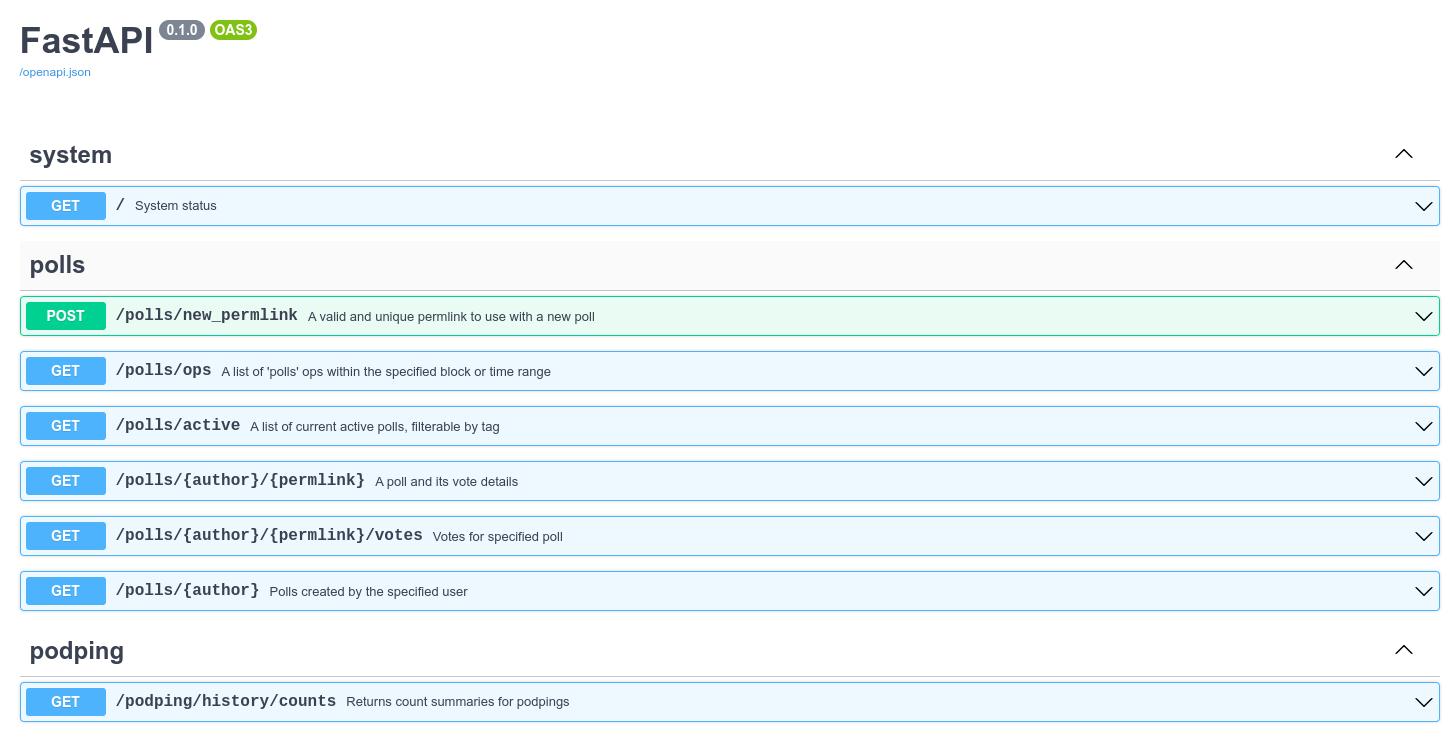
Task: Click the GET badge for 'A poll and its vote details'
Action: pyautogui.click(x=66, y=481)
